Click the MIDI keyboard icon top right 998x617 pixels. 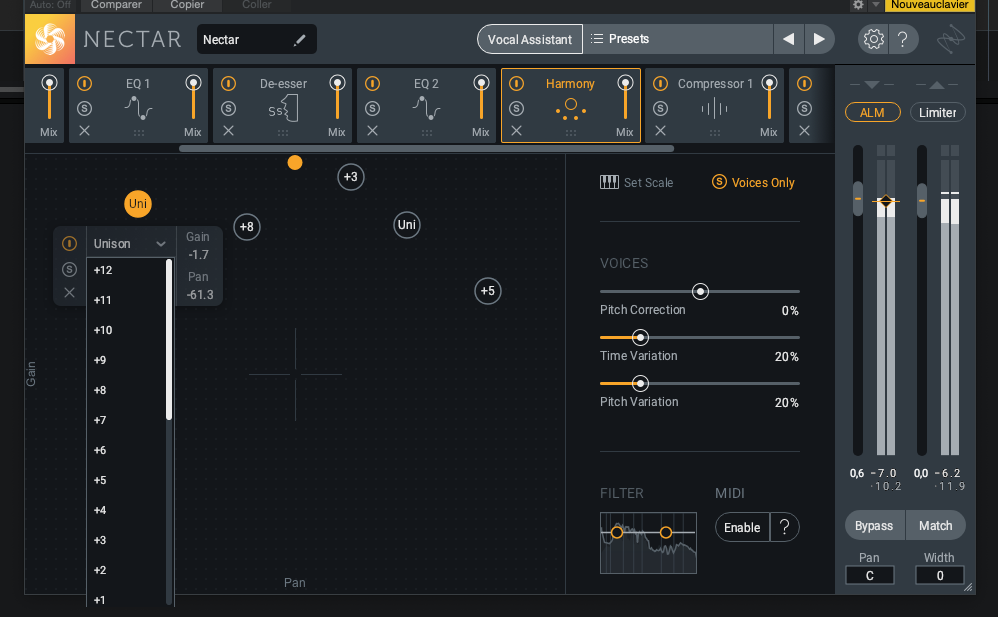[x=950, y=38]
